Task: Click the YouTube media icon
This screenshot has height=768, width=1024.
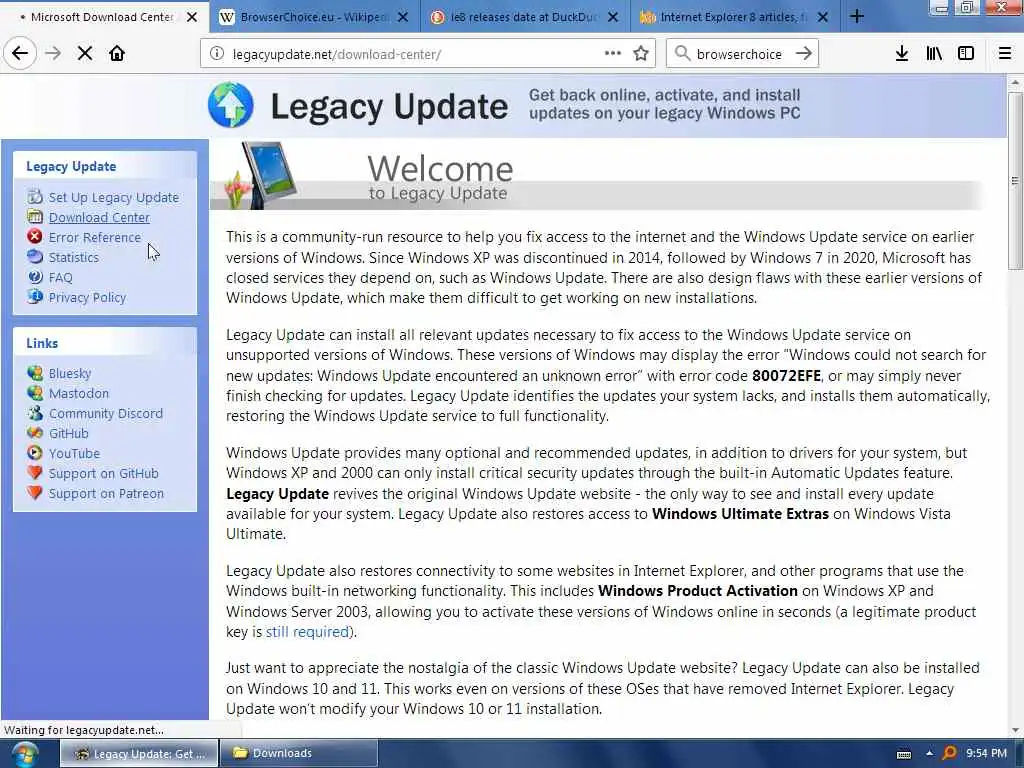Action: click(x=35, y=453)
